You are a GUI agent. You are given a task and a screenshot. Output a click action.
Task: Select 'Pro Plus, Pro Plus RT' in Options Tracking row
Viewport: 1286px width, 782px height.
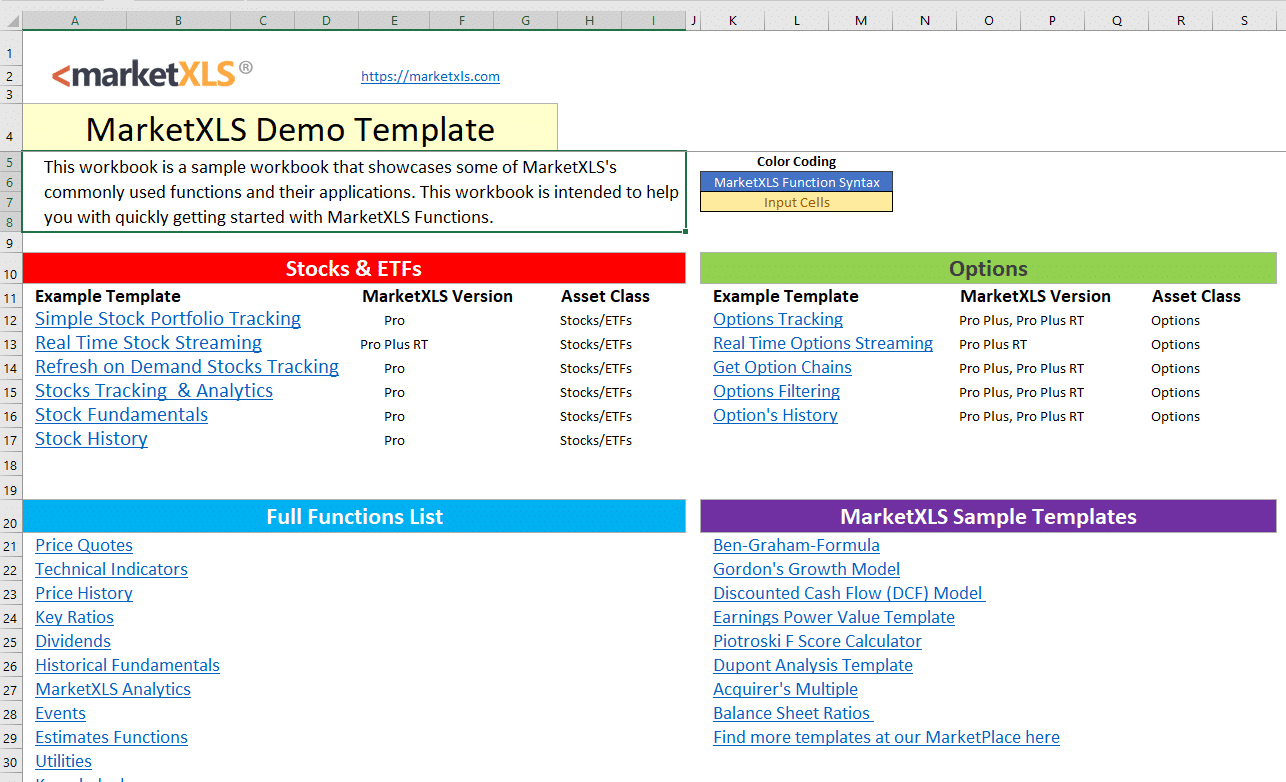(1021, 320)
